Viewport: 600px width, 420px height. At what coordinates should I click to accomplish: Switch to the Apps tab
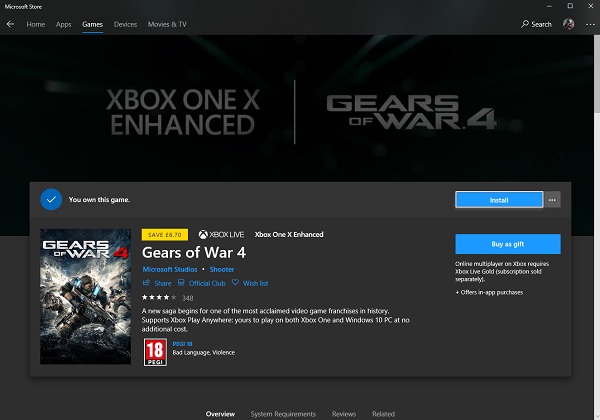point(64,24)
